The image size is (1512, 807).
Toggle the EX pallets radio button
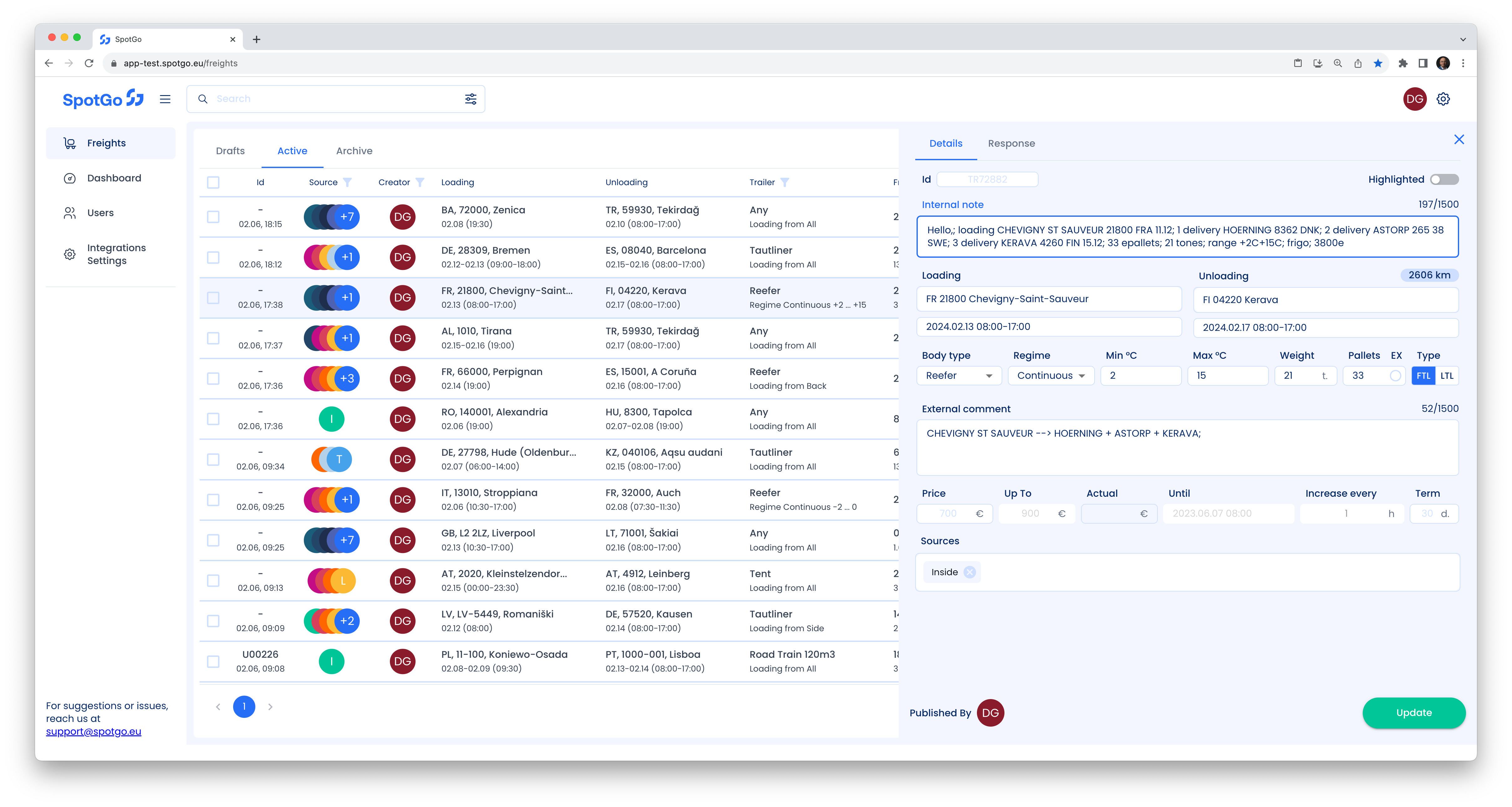click(x=1395, y=376)
